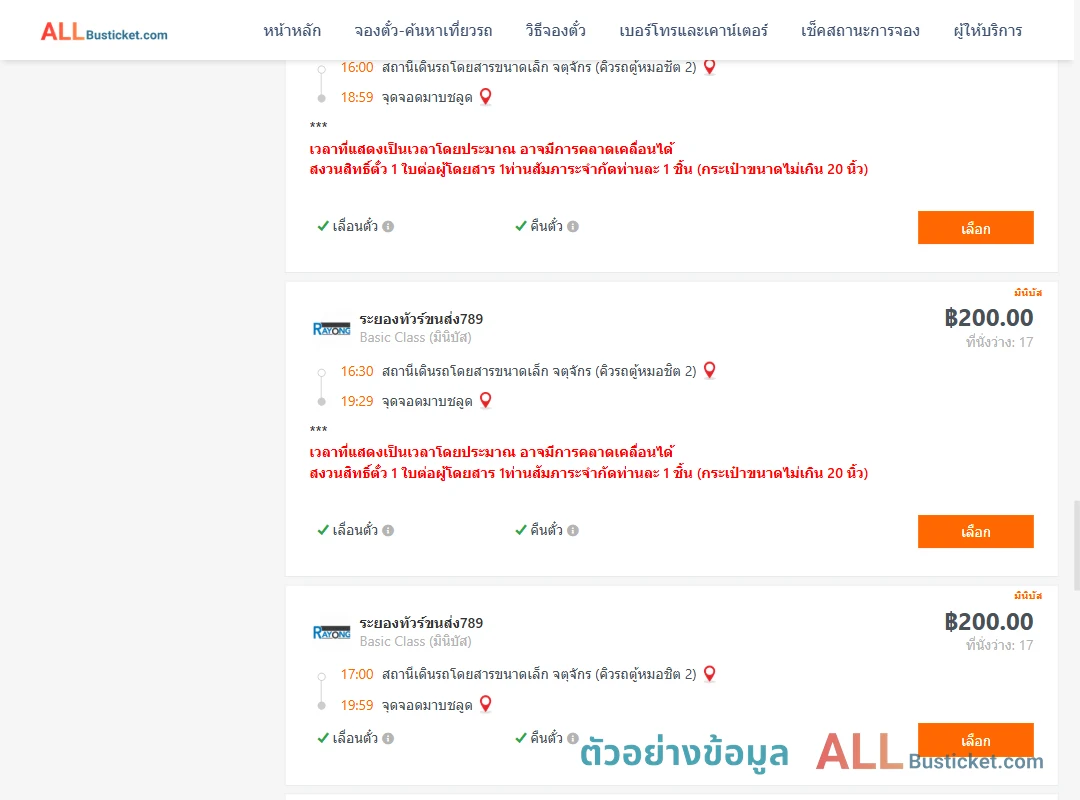Click operator name ระยองทัวร์ขนส่ง789 in 16:30 trip

click(x=421, y=319)
